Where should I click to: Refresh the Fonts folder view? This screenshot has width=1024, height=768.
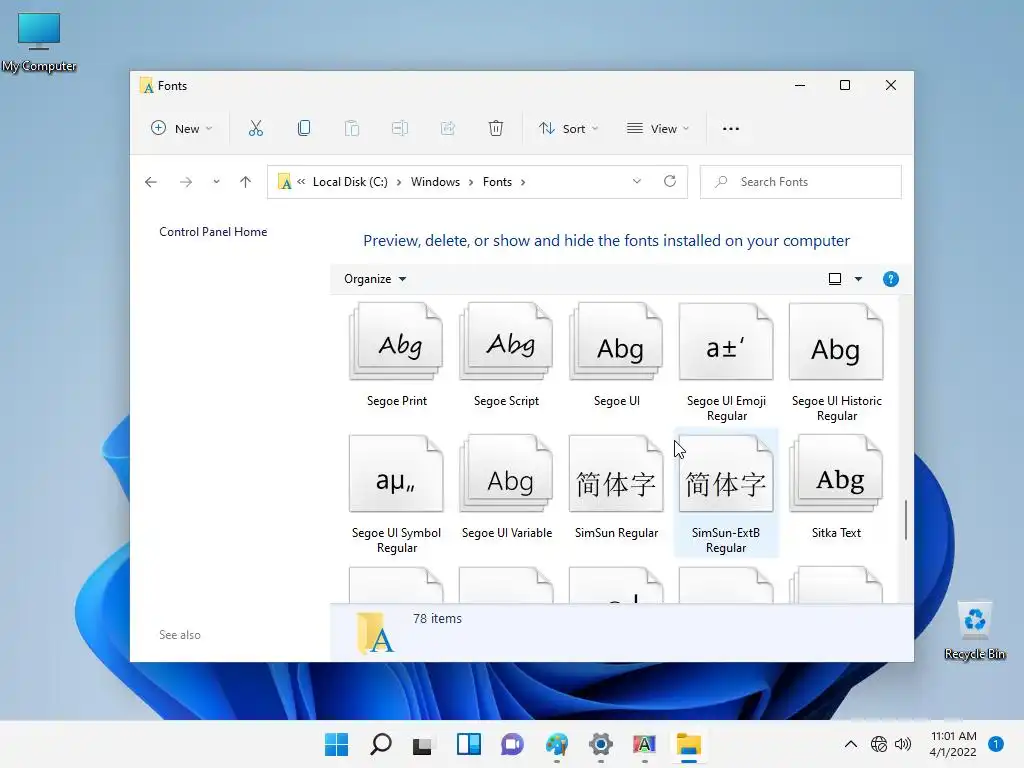click(x=670, y=181)
